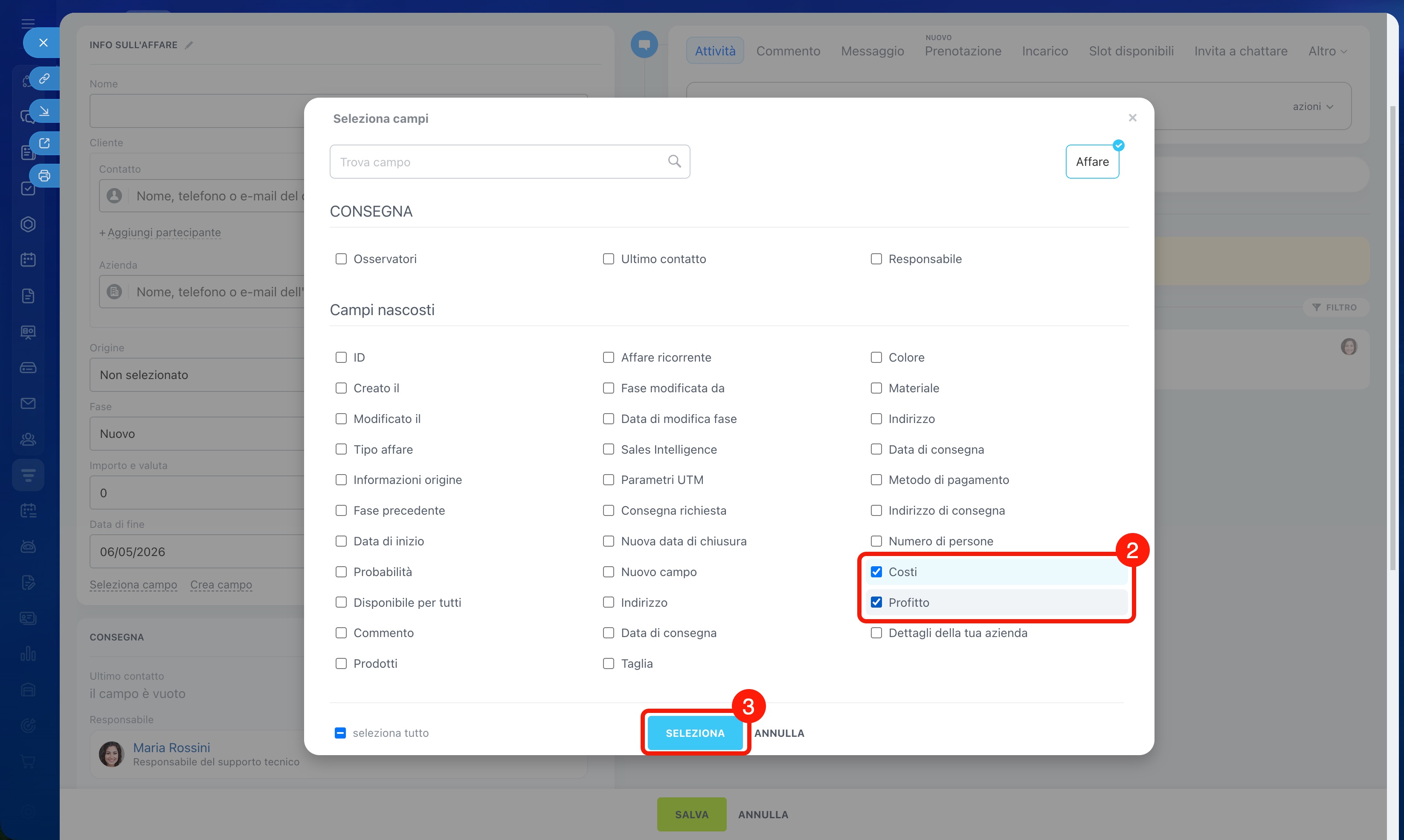
Task: Click the collapse arrow icon button
Action: 44,111
